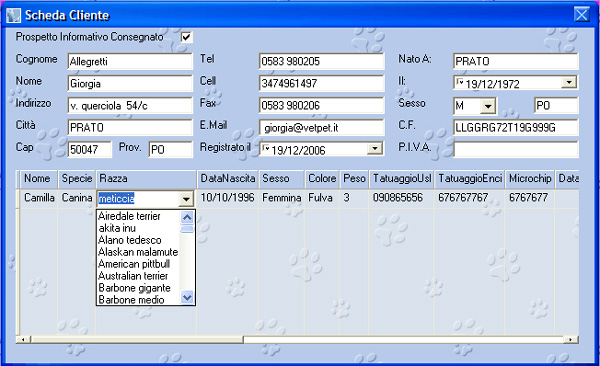Click the 6767677 microchip cell
600x366 pixels.
[530, 198]
